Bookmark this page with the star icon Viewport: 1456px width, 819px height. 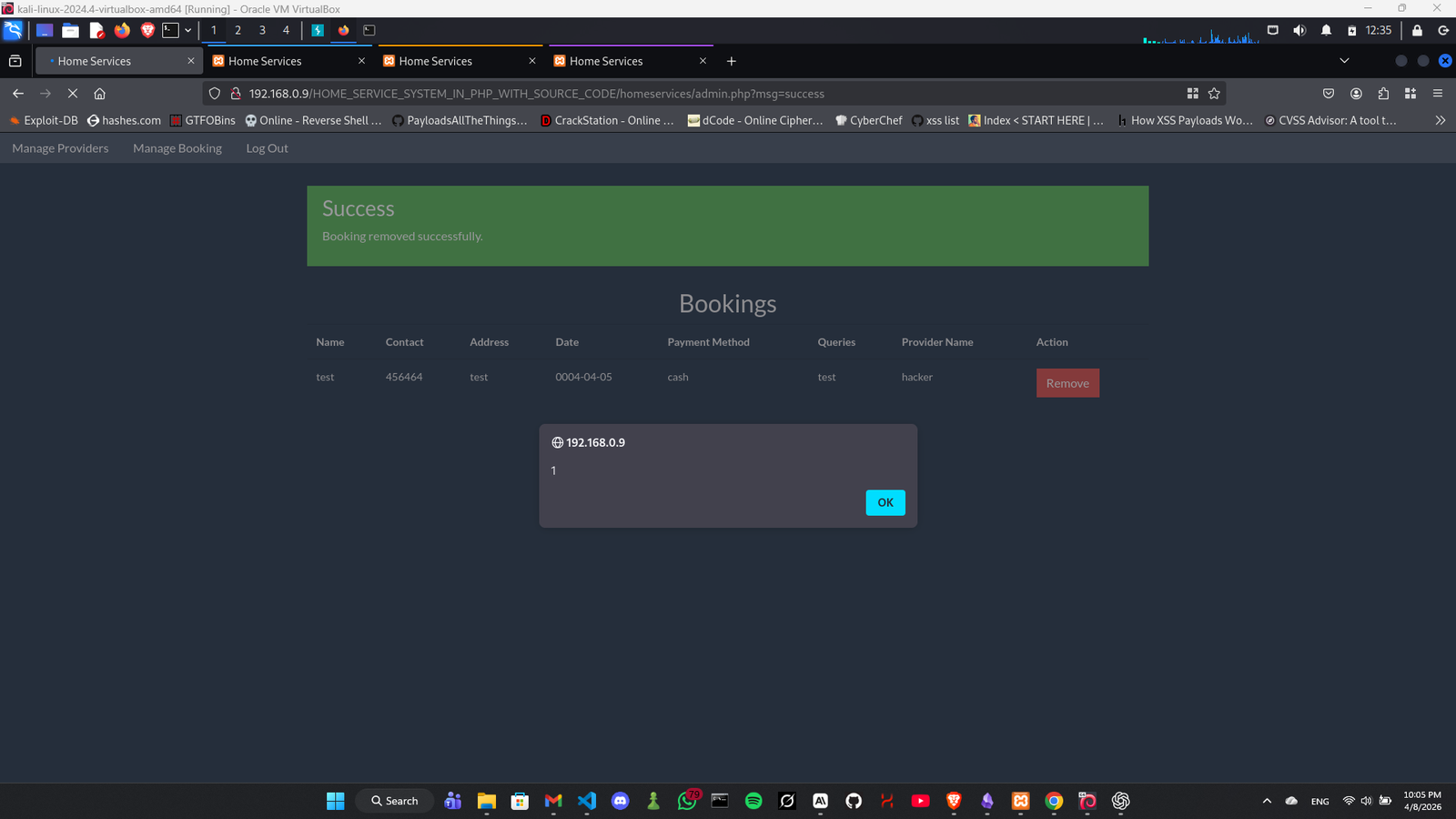[1214, 94]
